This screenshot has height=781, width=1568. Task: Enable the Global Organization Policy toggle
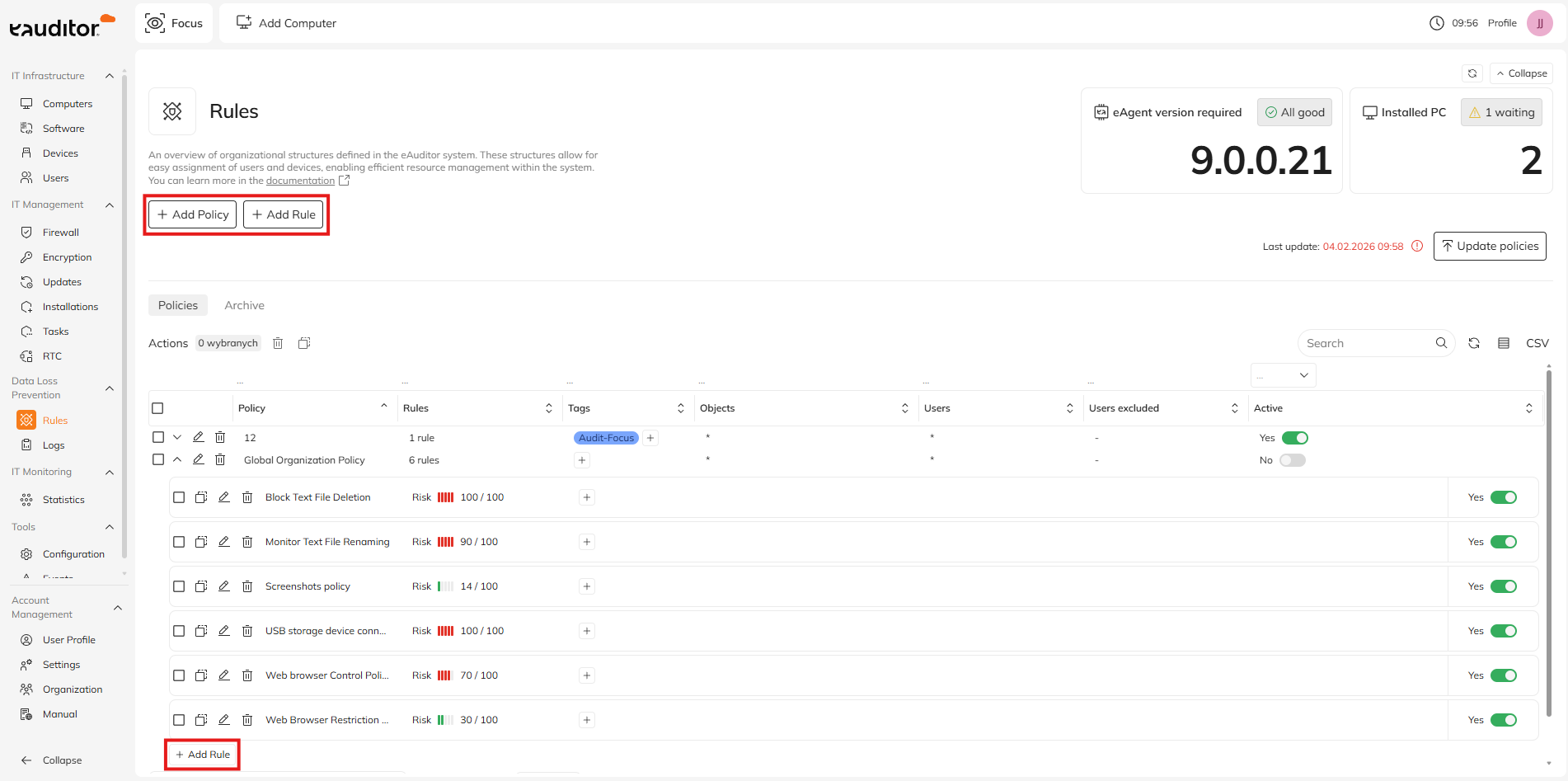1292,460
